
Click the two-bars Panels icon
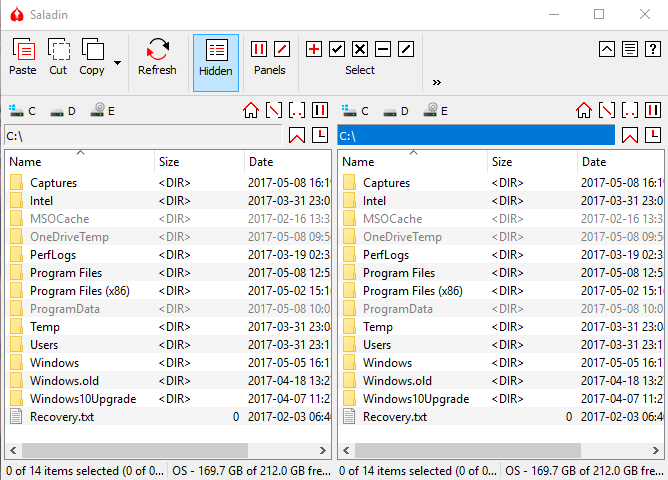pyautogui.click(x=259, y=49)
